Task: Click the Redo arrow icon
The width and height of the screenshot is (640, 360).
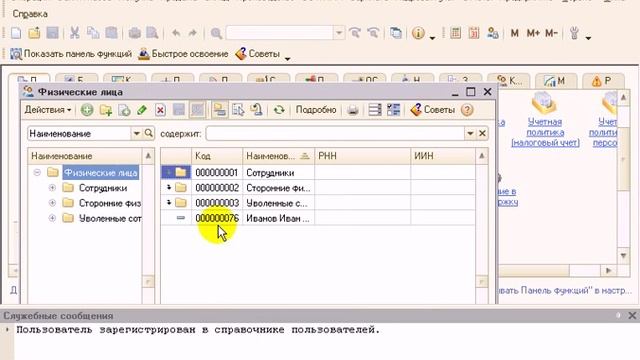Action: [x=193, y=33]
